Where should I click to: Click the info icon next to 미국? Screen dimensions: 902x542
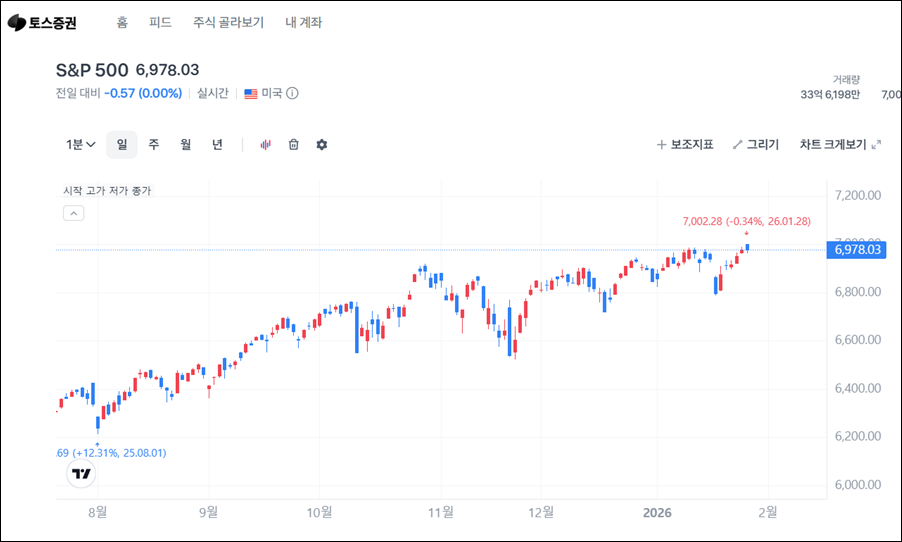[292, 93]
